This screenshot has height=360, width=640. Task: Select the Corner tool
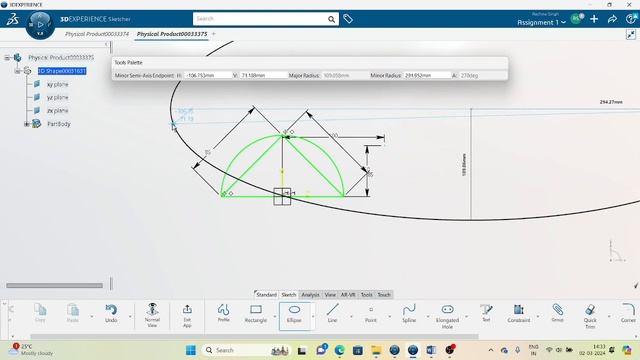(628, 313)
